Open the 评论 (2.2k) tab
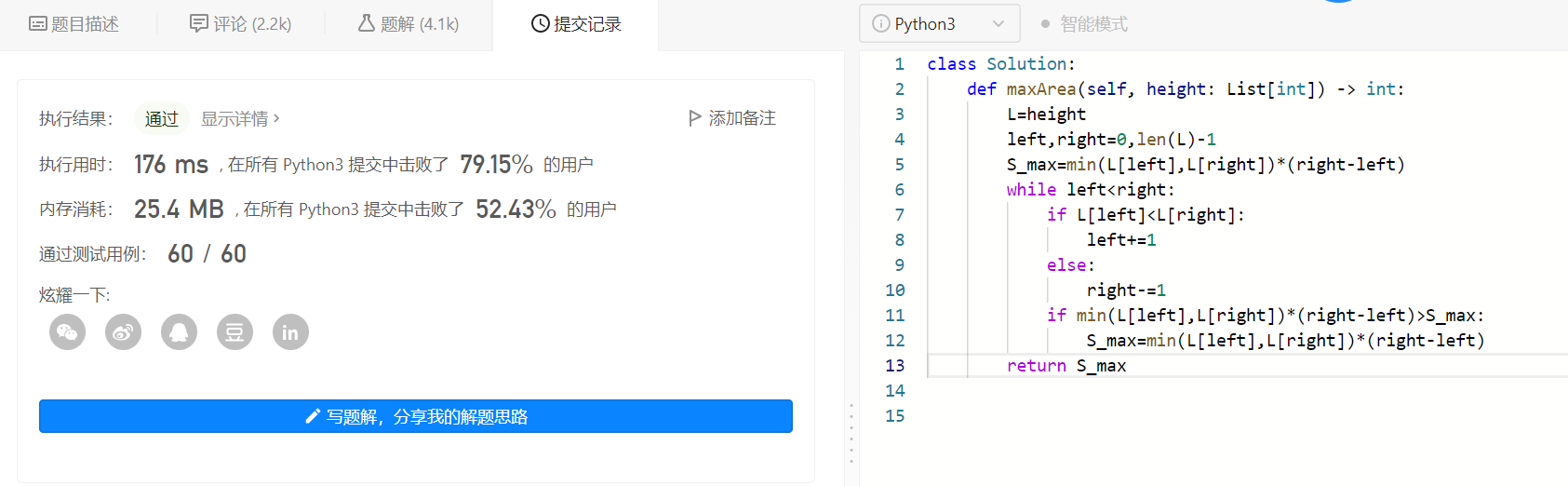 tap(240, 24)
